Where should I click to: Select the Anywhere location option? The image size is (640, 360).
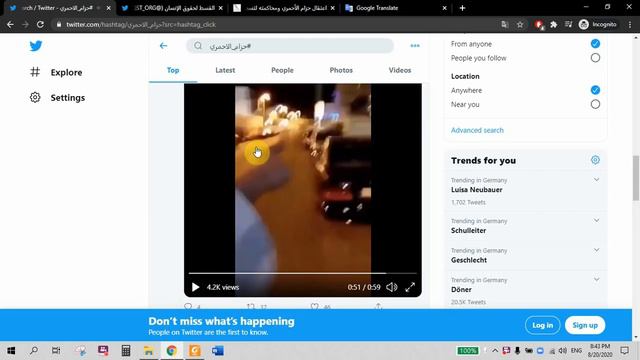595,90
